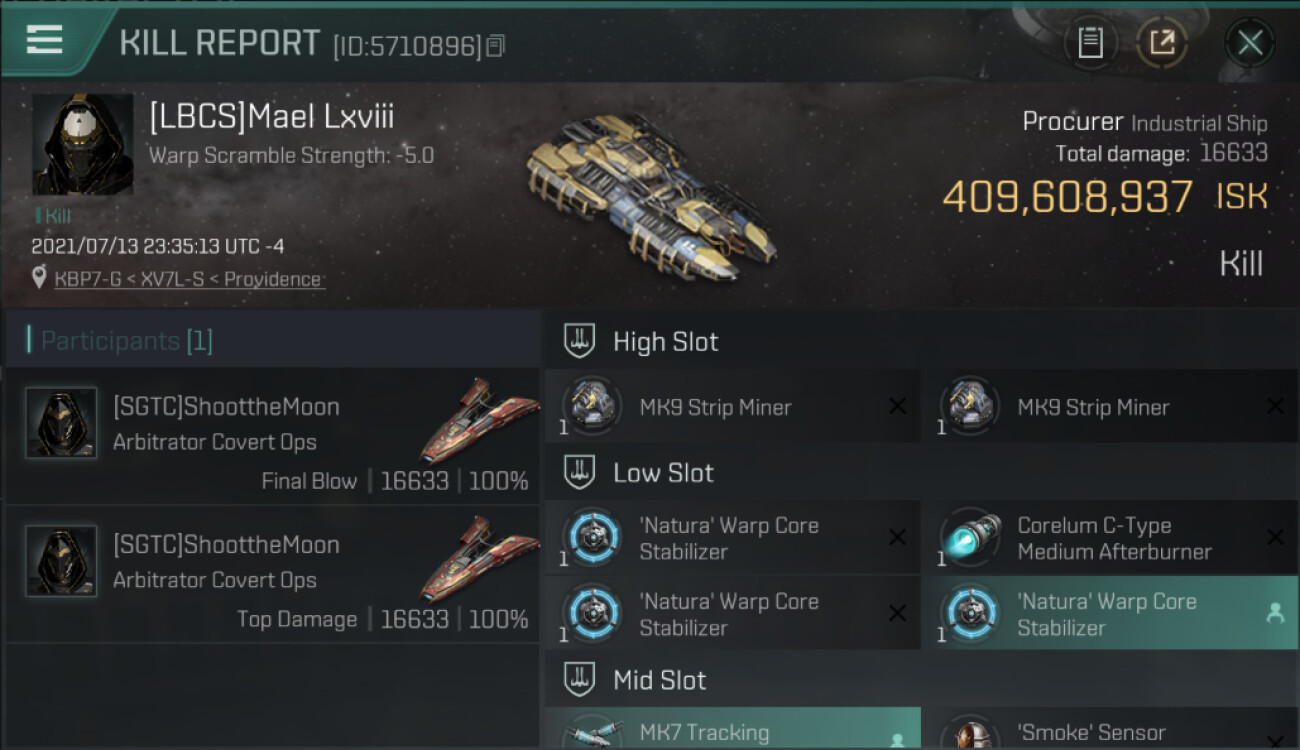
Task: Open the clipboard report icon
Action: [x=1090, y=43]
